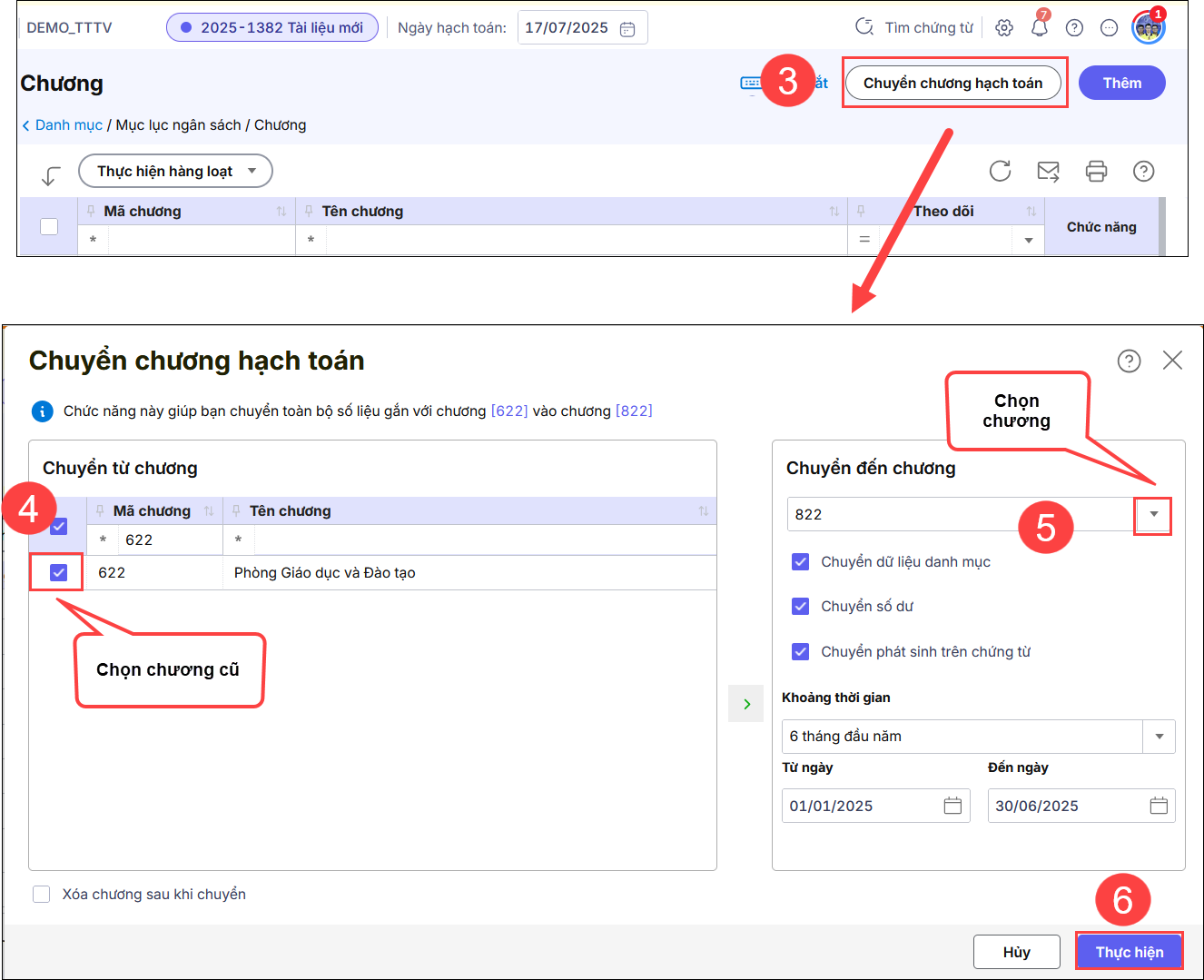Open the Từ ngày calendar picker

point(952,806)
